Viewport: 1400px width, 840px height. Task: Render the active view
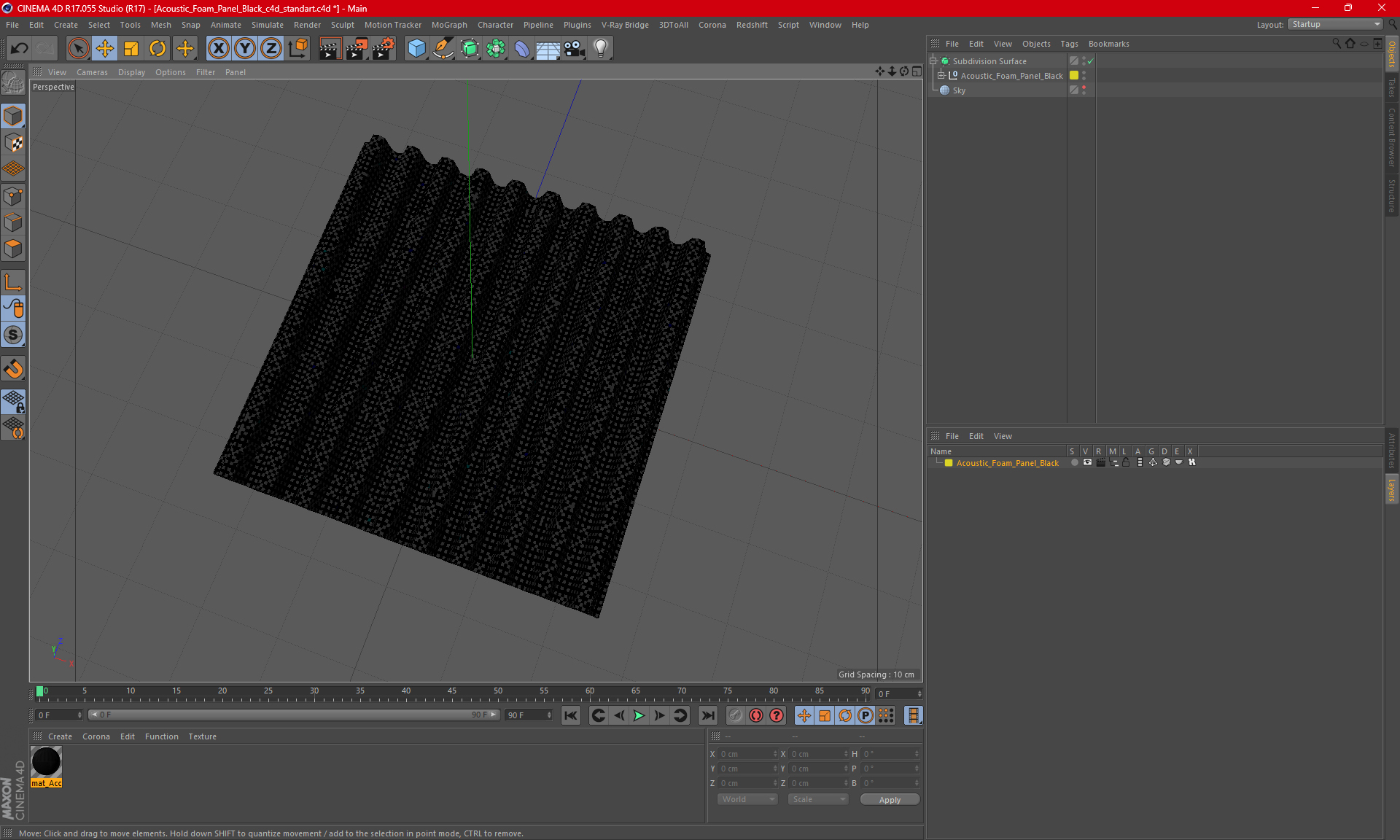330,49
